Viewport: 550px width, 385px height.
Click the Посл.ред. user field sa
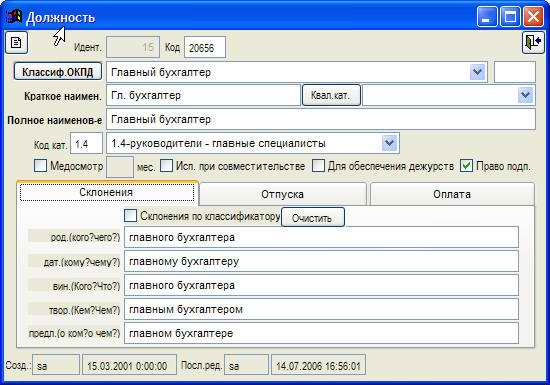coord(247,365)
